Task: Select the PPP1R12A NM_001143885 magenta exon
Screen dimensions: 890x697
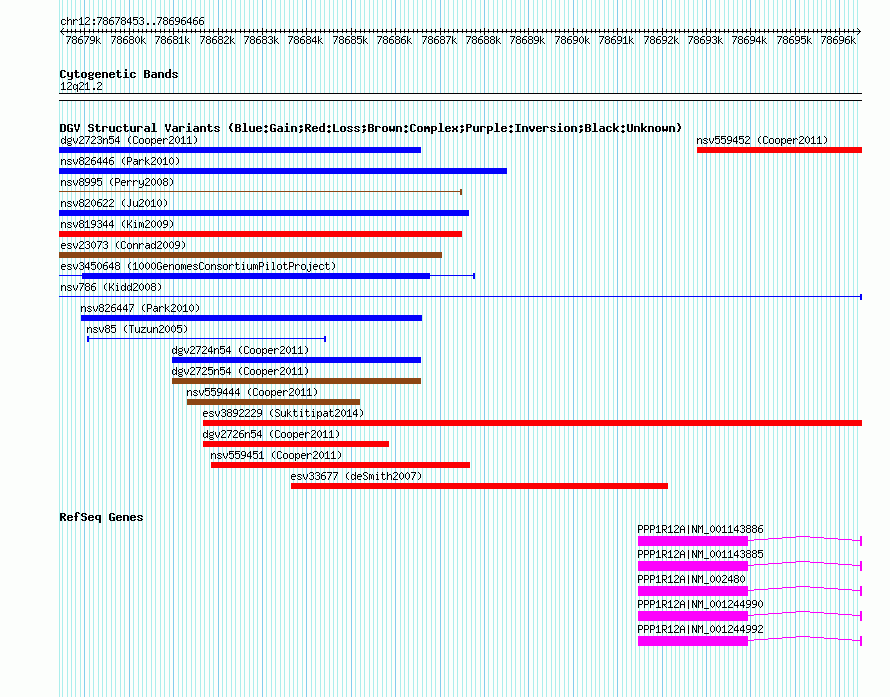Action: coord(693,566)
